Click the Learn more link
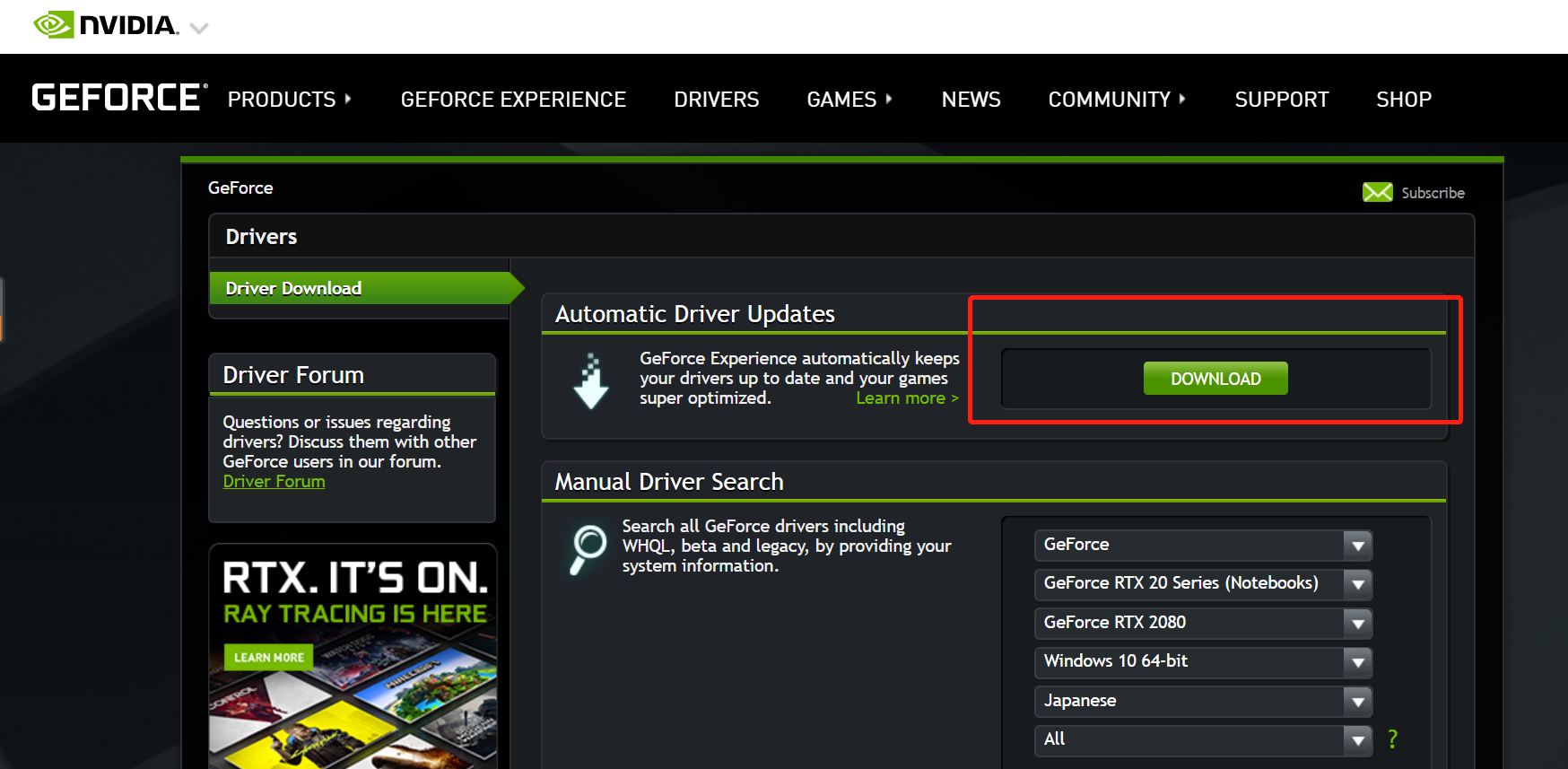Viewport: 1568px width, 769px height. click(907, 398)
